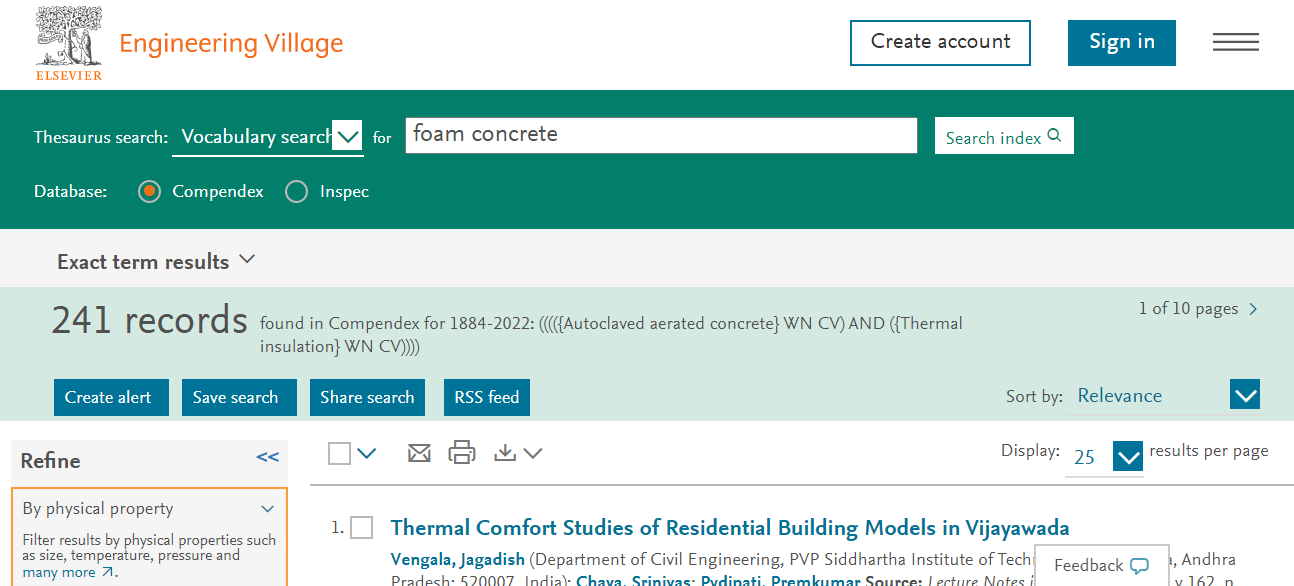This screenshot has height=586, width=1294.
Task: Open the Vocabulary search type dropdown
Action: (x=347, y=137)
